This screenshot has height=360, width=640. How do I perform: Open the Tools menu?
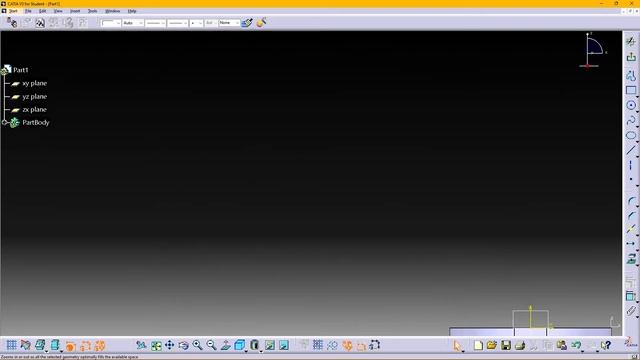click(x=93, y=11)
